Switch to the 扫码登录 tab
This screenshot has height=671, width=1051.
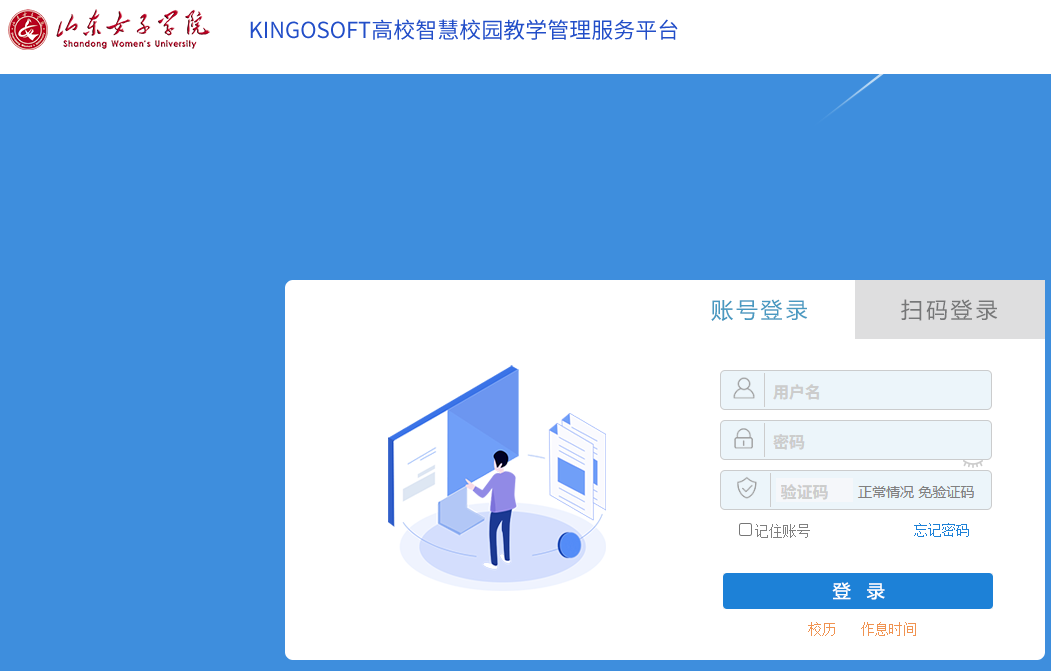point(949,310)
